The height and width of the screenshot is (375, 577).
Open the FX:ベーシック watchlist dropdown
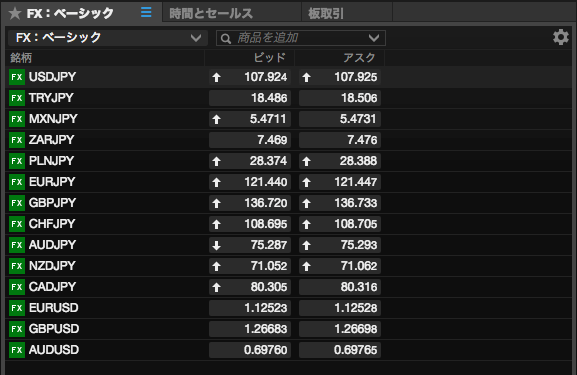click(108, 38)
